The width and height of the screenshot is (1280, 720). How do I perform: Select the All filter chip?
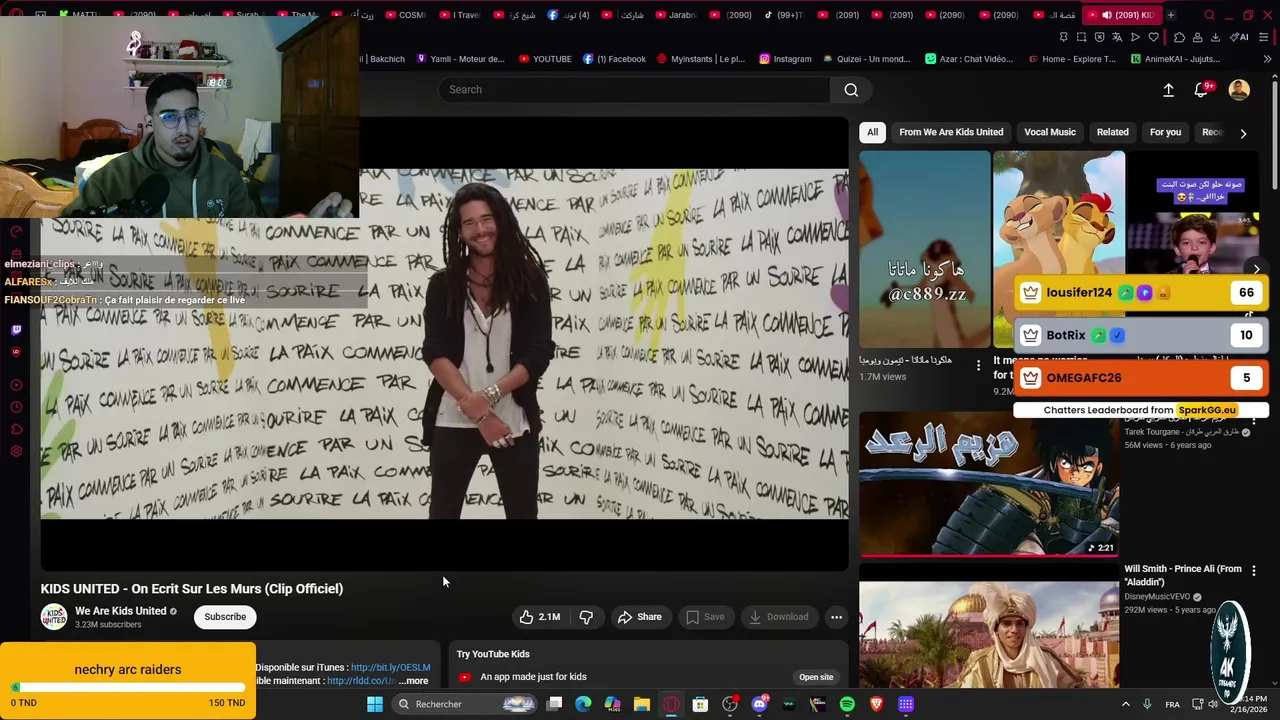(872, 132)
